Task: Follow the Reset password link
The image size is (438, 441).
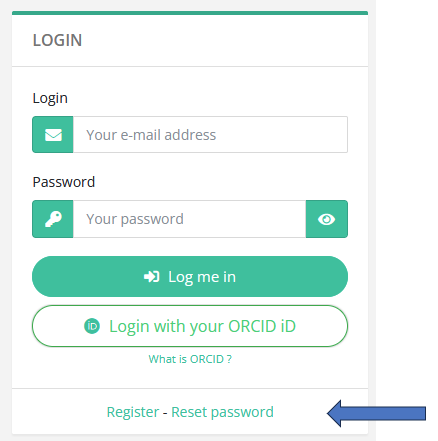Action: (x=222, y=412)
